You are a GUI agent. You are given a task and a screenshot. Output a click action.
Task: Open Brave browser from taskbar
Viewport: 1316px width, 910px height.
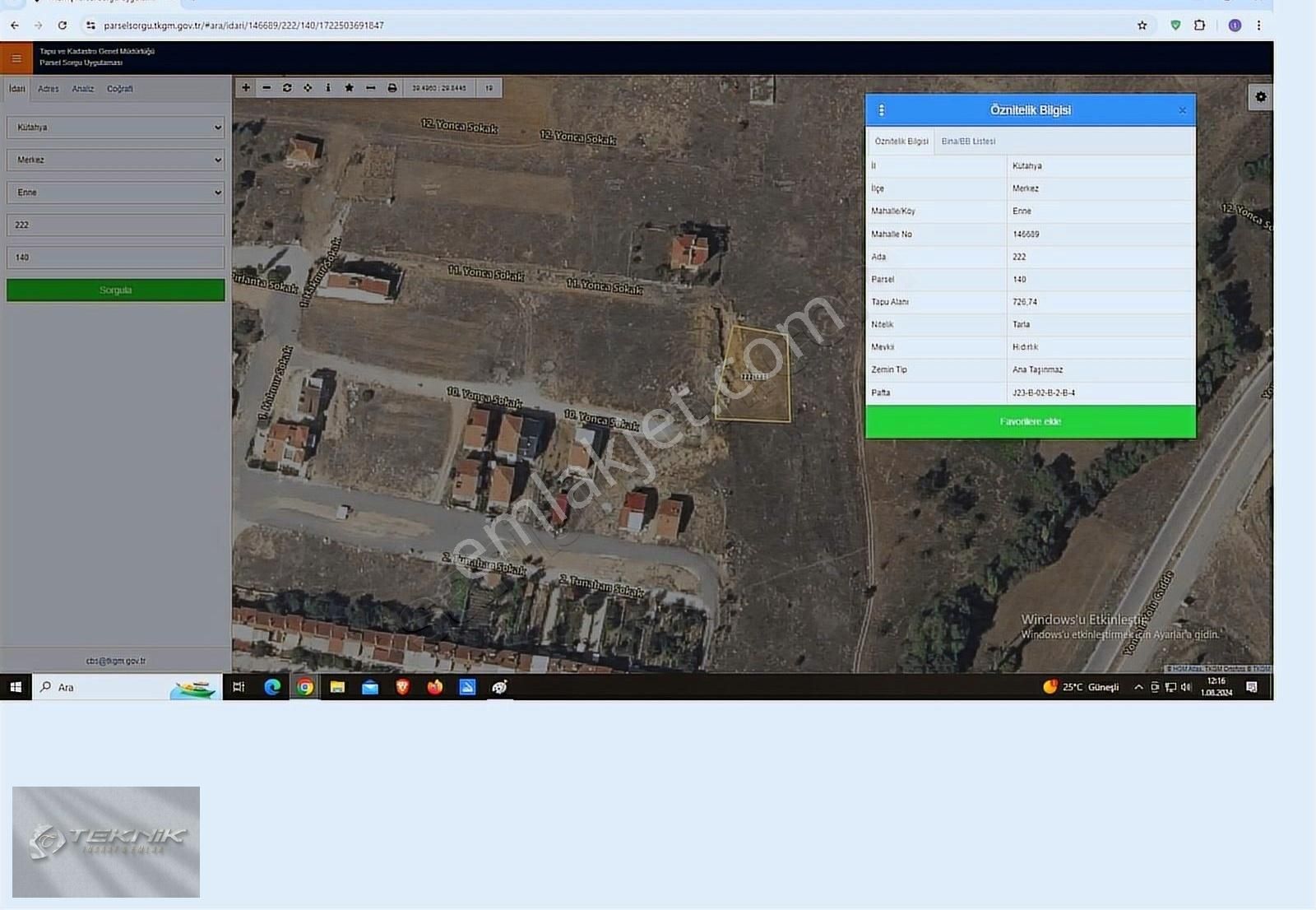402,687
